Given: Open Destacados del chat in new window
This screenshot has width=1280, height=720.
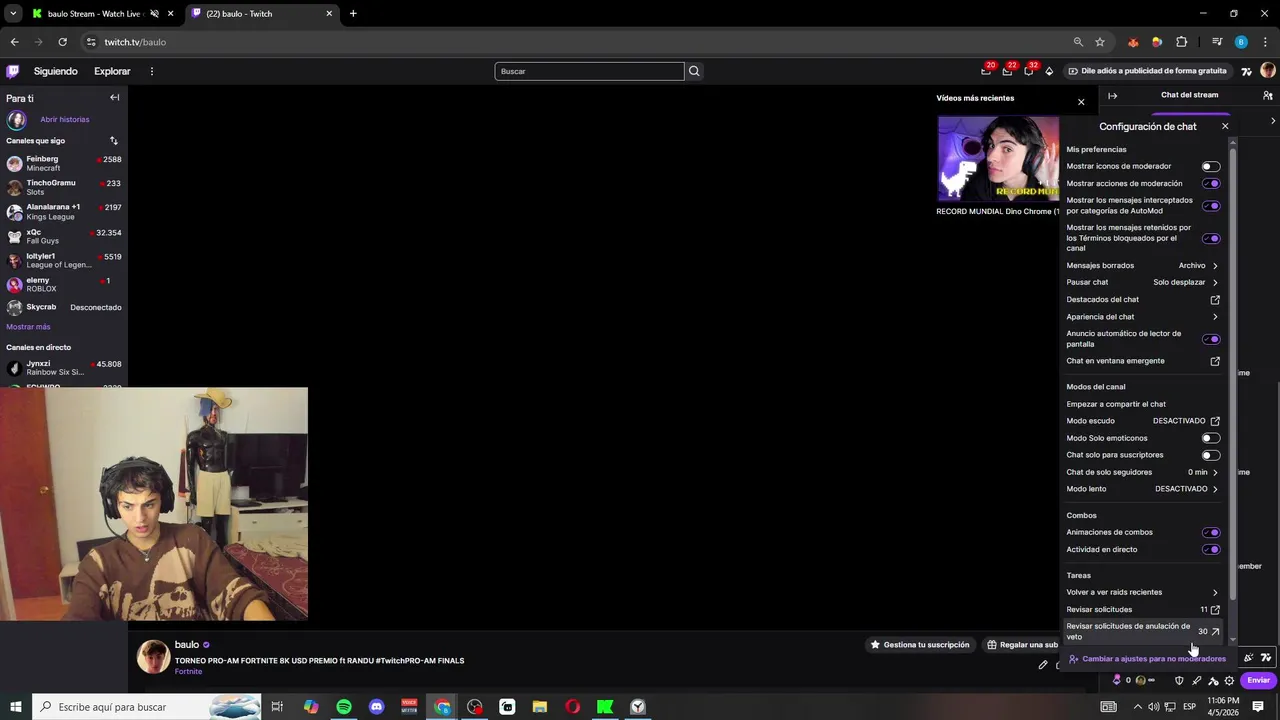Looking at the screenshot, I should tap(1143, 300).
